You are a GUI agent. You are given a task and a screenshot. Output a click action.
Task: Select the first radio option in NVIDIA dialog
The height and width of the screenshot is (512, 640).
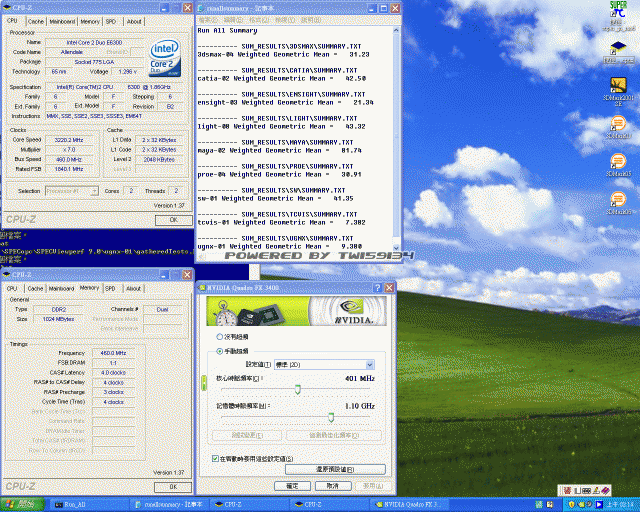point(220,337)
